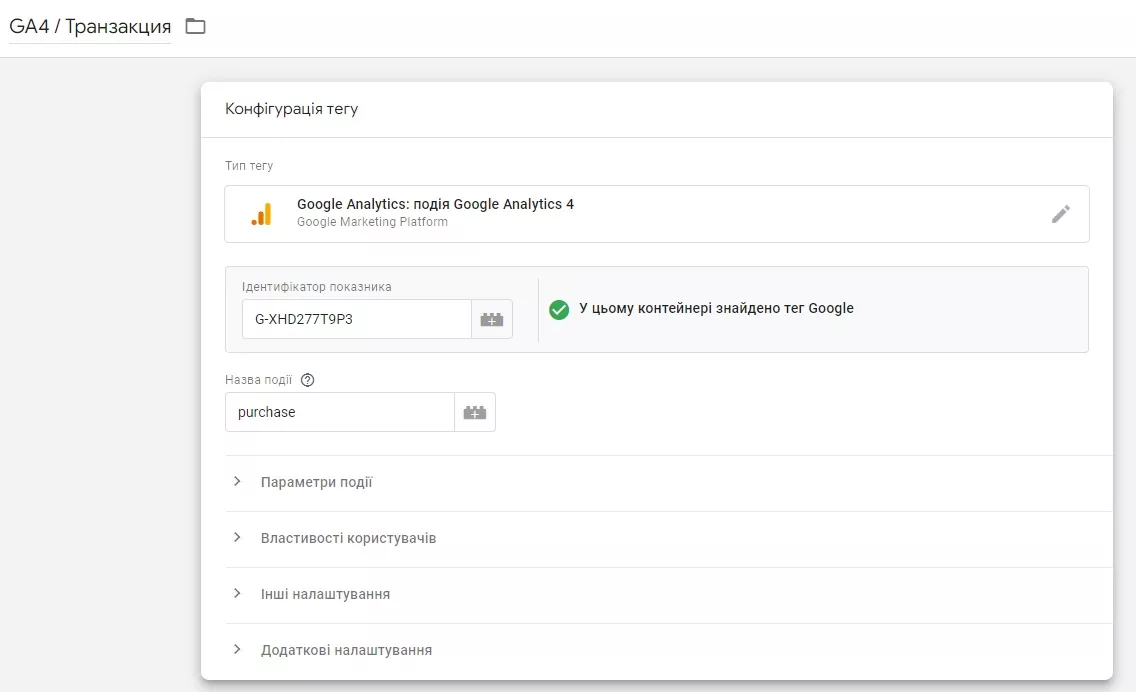Click the Google Marketing Platform subtitle text
1136x692 pixels.
[372, 222]
